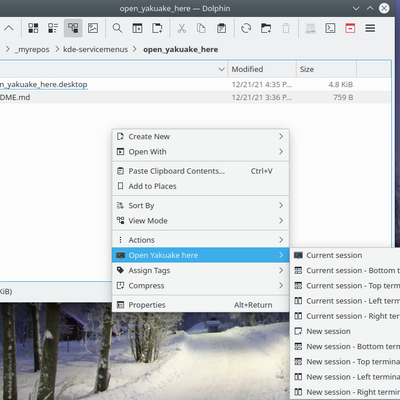Click Open Yakuake here entry
Screen dimensions: 400x400
[x=200, y=255]
